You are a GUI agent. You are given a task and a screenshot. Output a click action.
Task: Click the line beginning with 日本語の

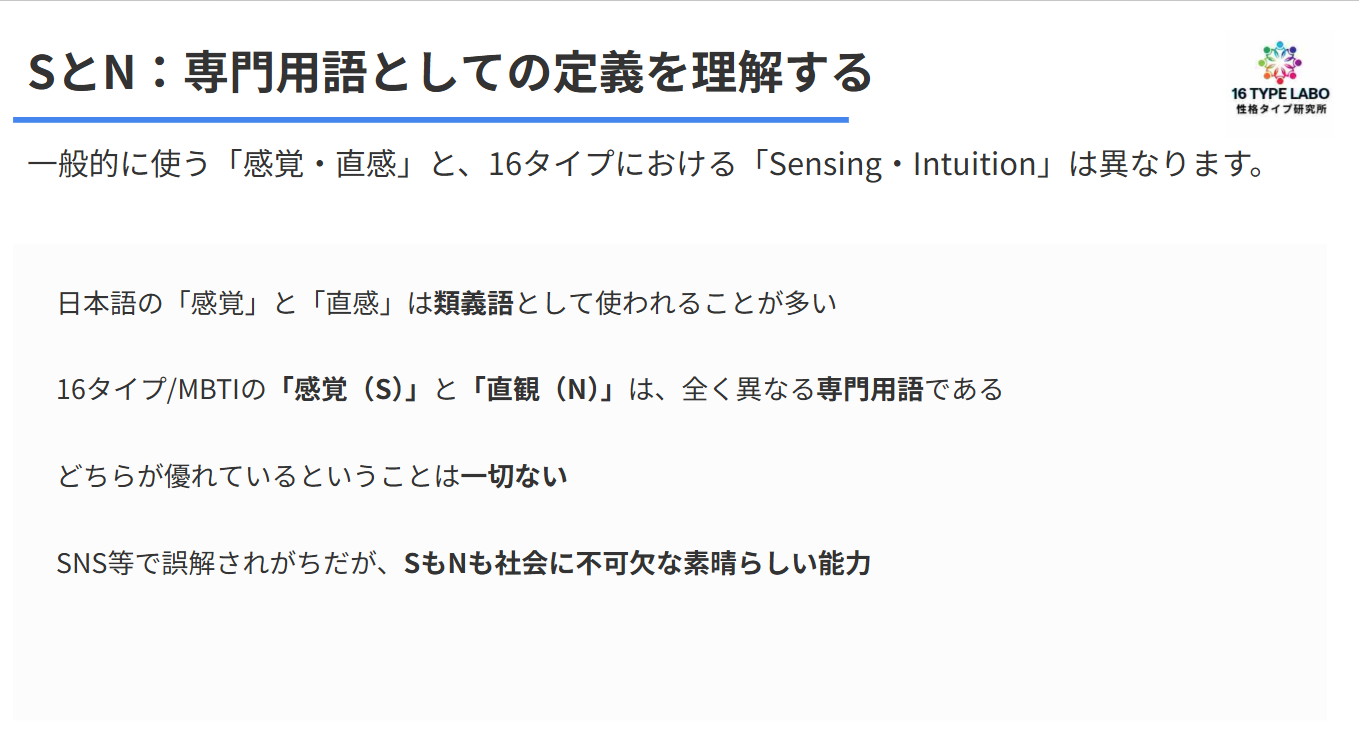tap(446, 303)
